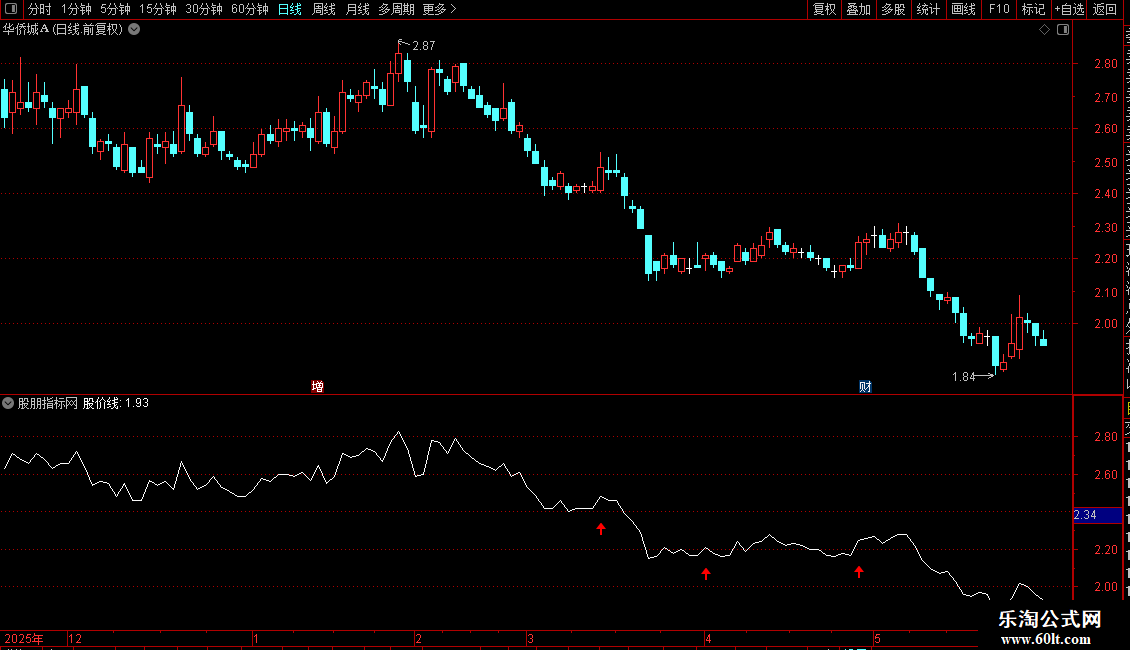
Task: Click the 2025年 date axis label
Action: 24,638
